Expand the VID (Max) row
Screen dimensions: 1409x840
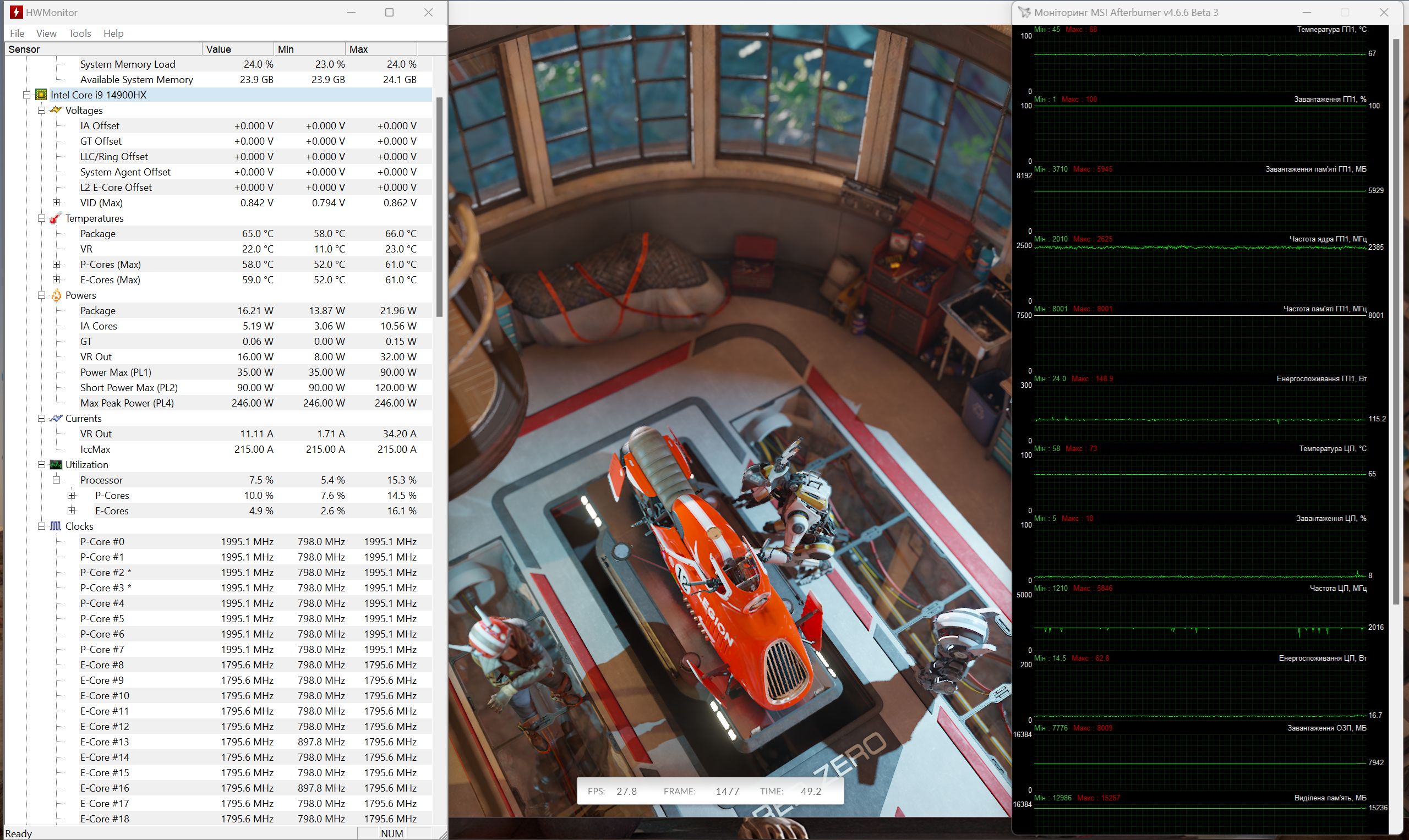tap(56, 202)
